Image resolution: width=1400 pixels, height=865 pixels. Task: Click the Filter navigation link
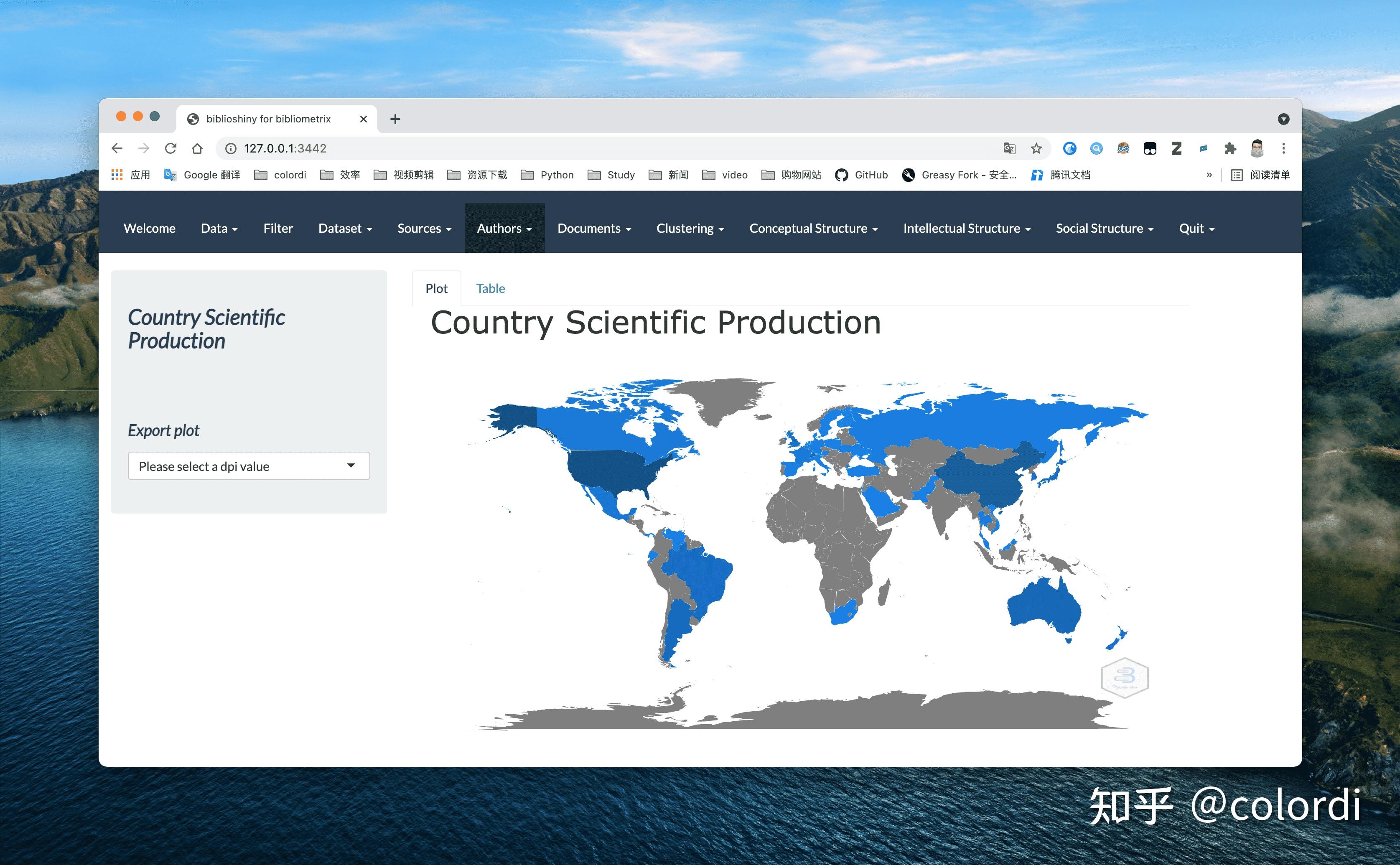[x=278, y=228]
